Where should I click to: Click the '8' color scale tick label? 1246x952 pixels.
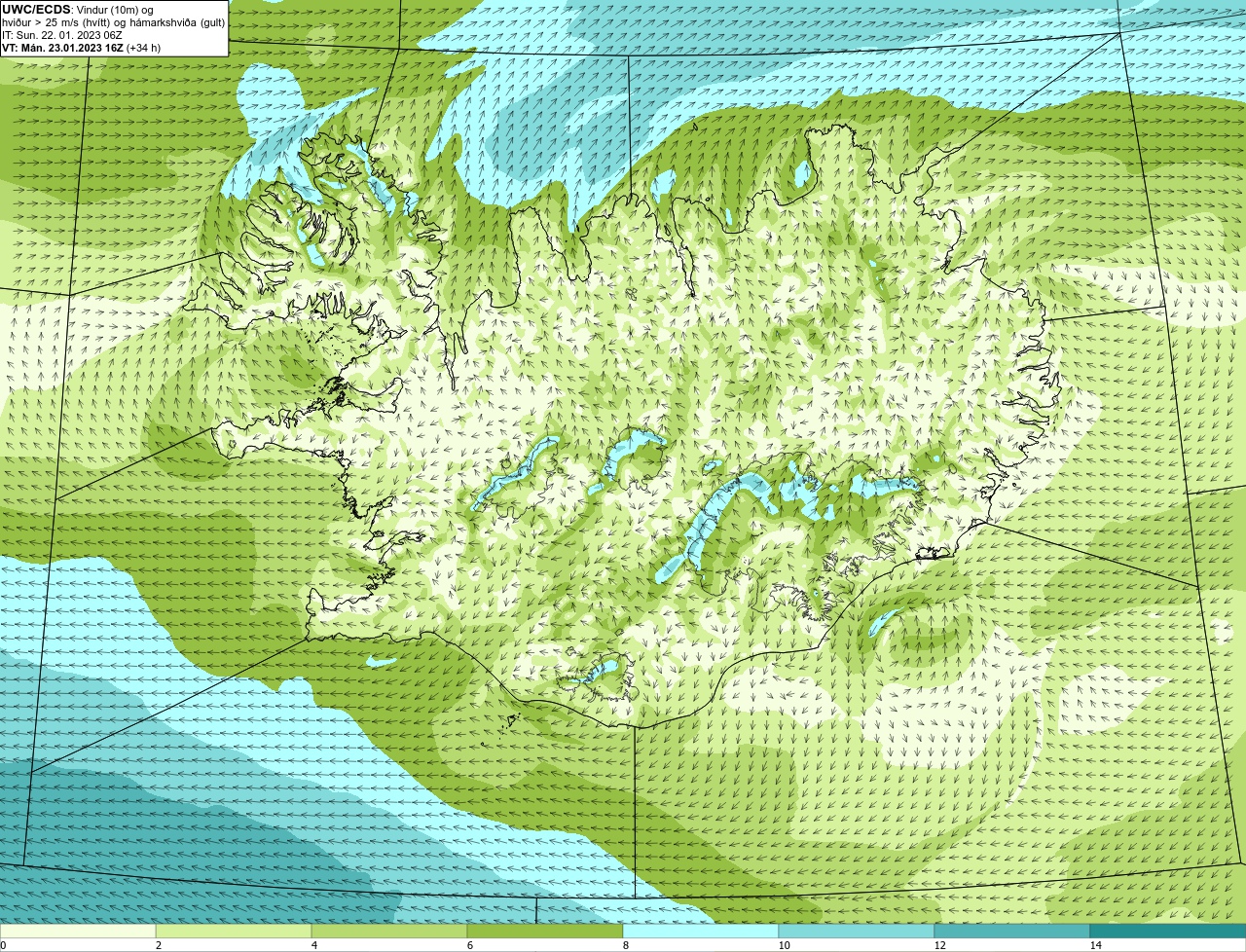626,945
